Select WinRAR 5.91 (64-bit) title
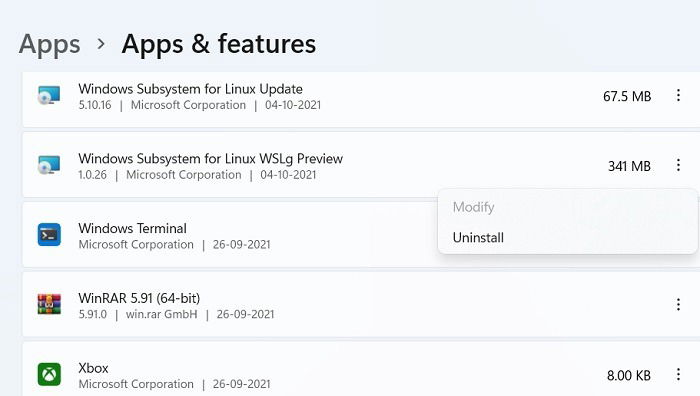700x396 pixels. tap(139, 298)
